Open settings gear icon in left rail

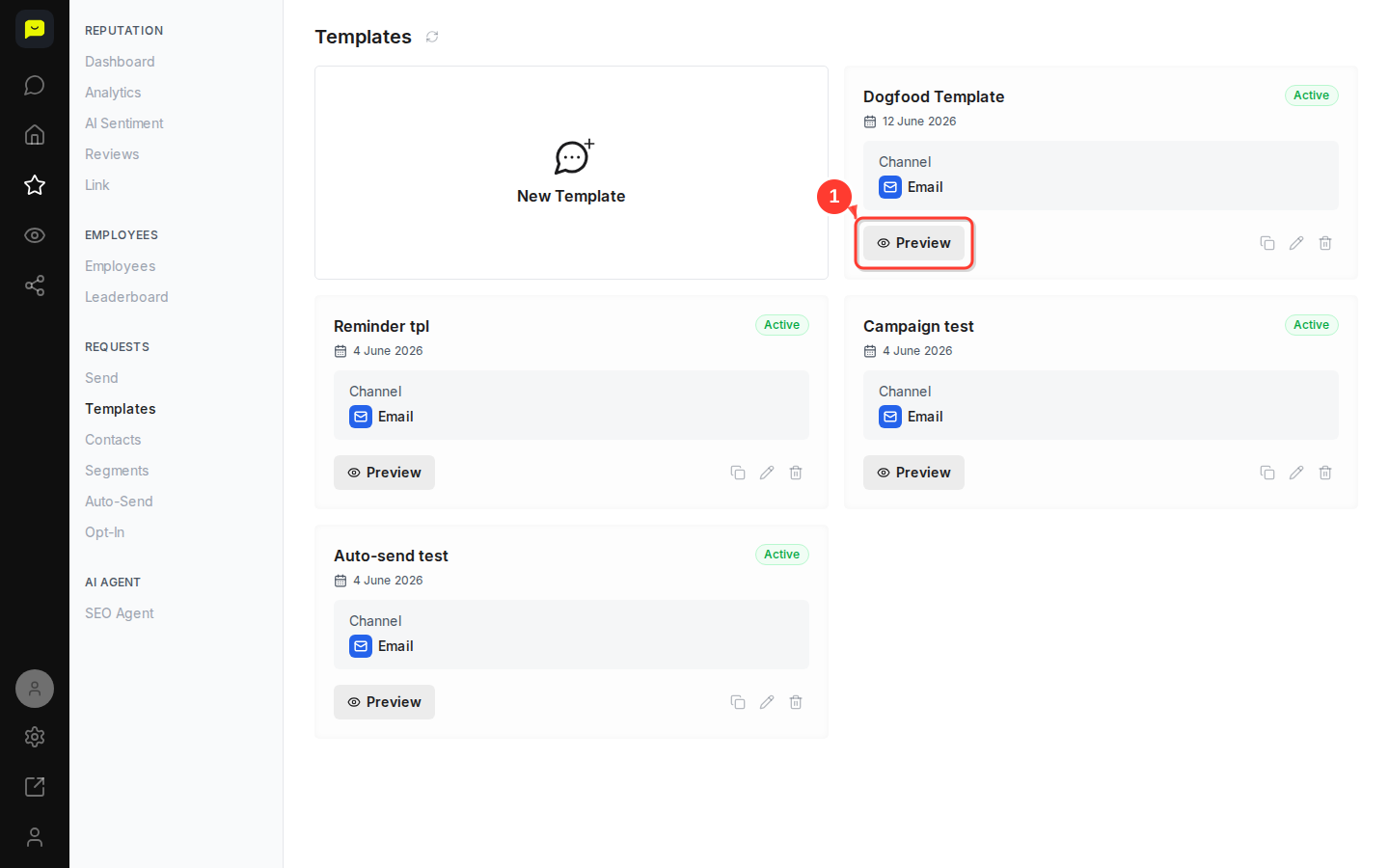(35, 737)
